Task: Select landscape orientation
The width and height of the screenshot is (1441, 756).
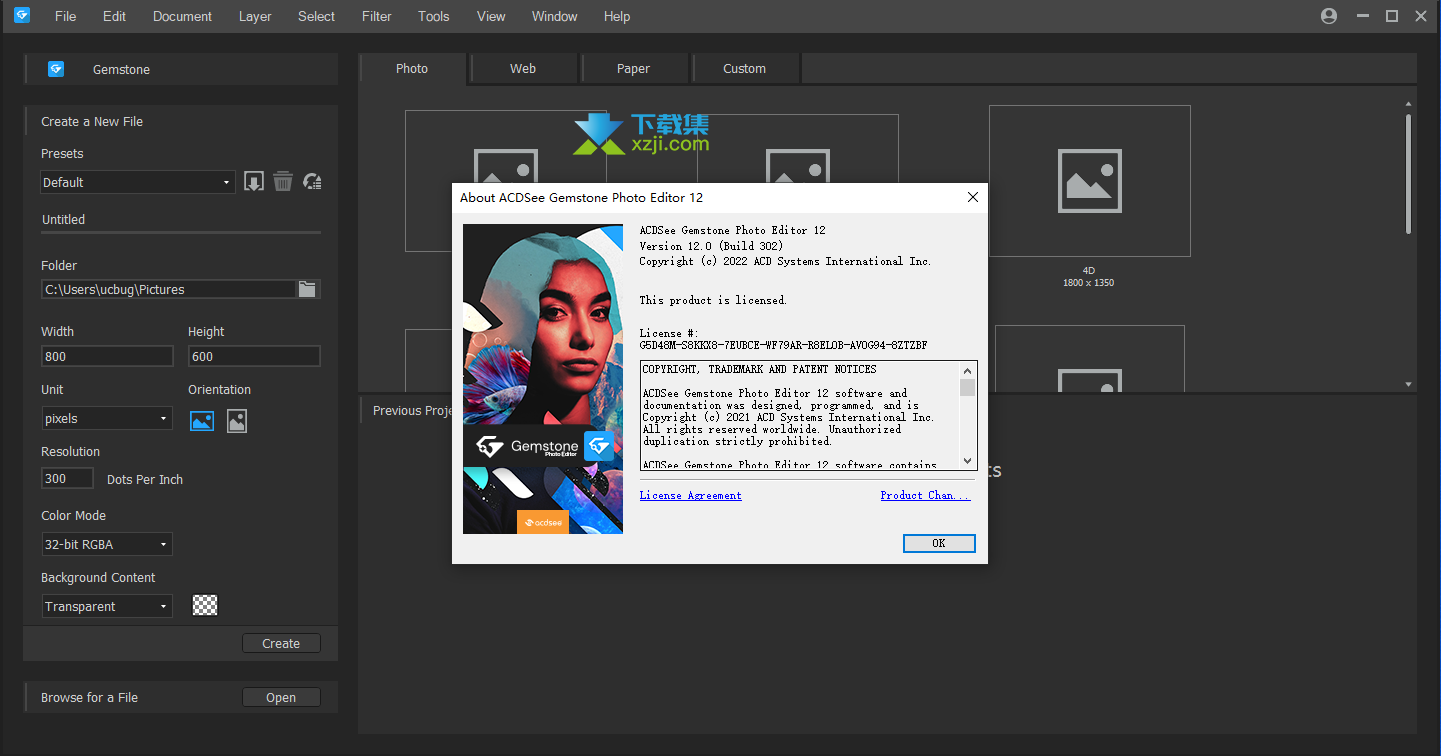Action: coord(202,421)
